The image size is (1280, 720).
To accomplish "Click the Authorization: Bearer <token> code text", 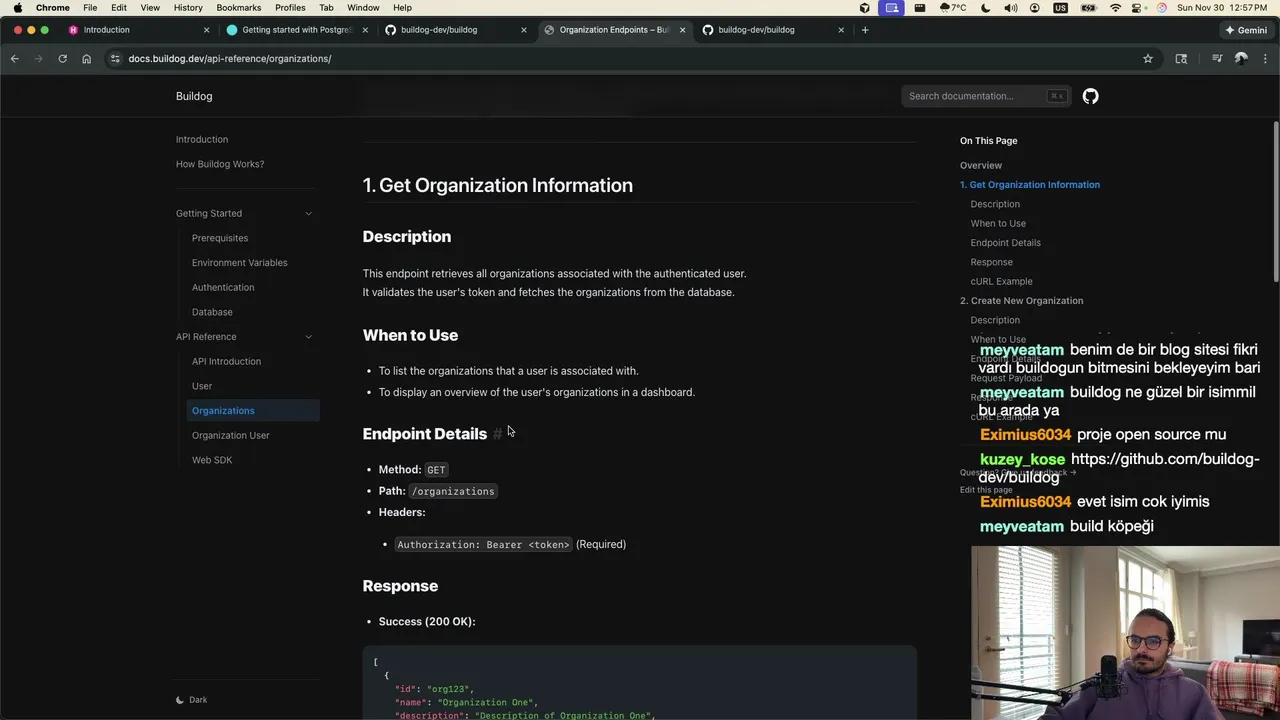I will click(x=484, y=545).
